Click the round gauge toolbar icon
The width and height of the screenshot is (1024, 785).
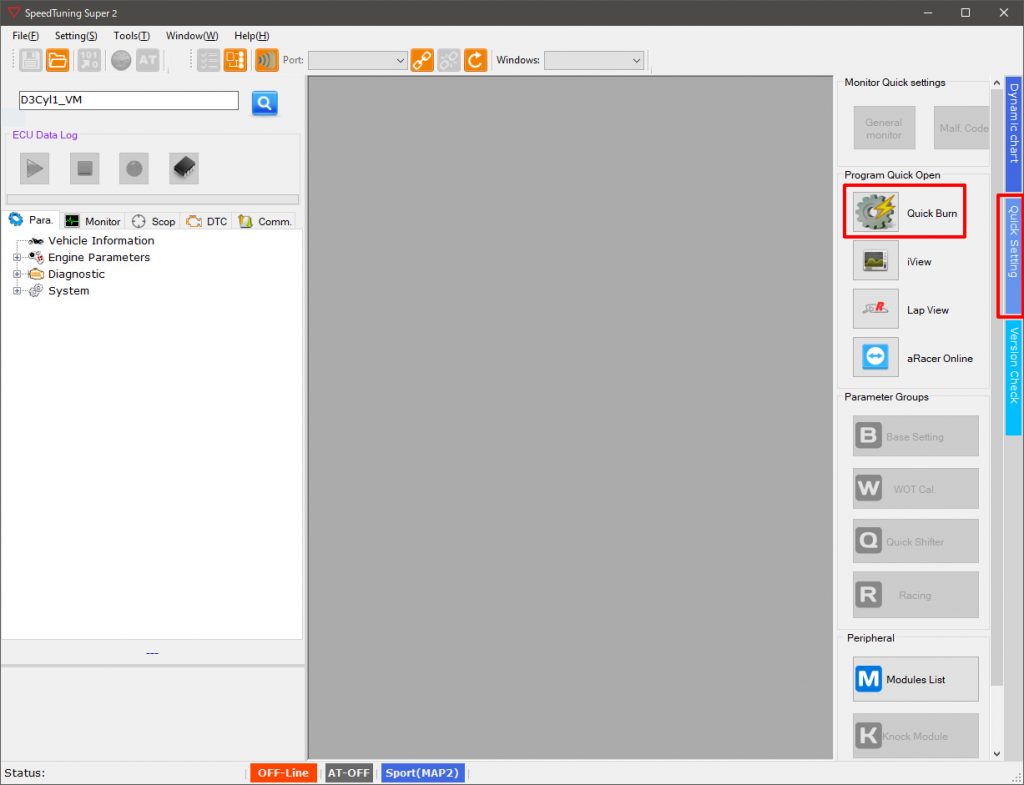121,60
